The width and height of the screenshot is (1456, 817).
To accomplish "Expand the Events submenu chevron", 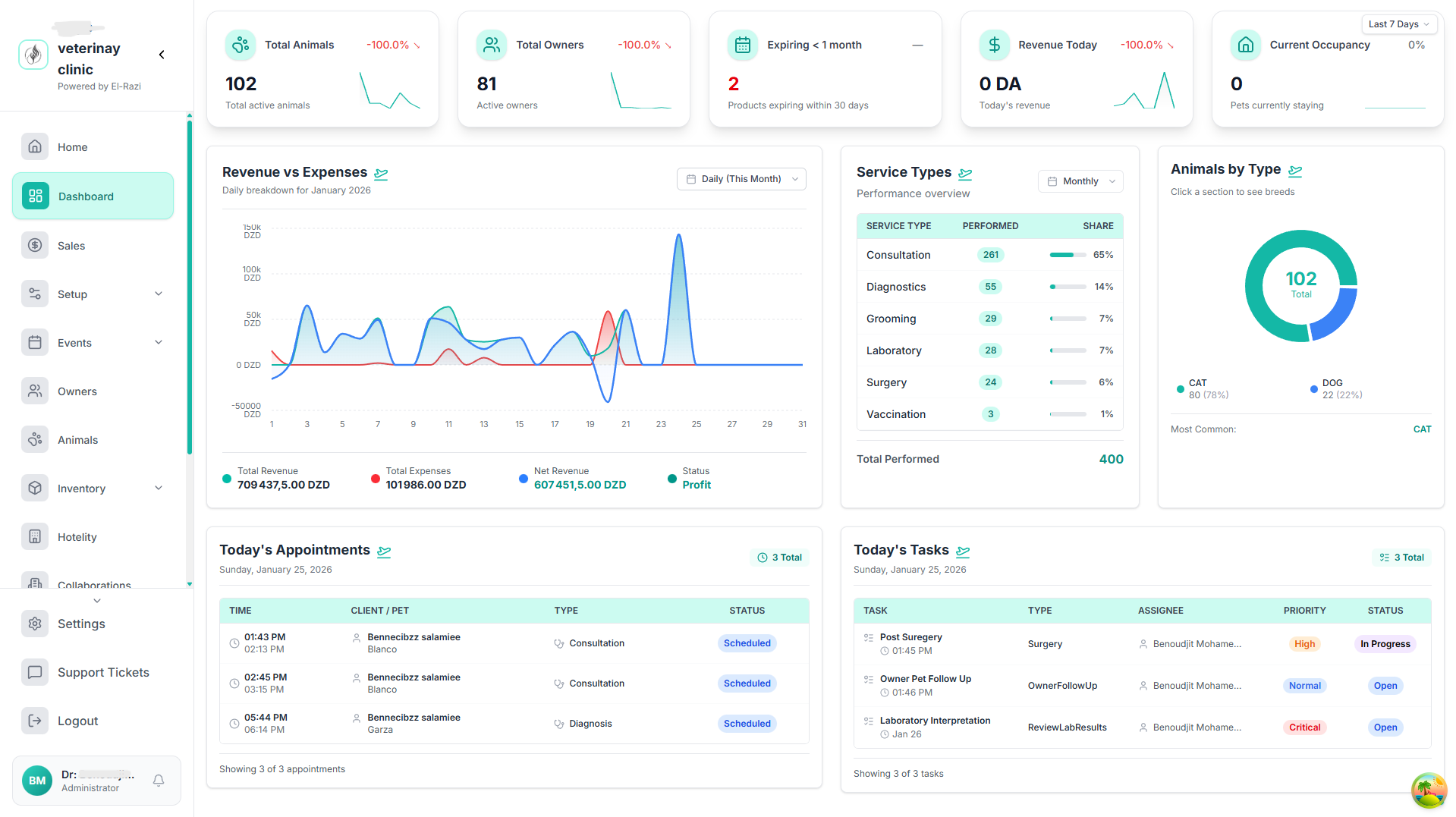I will (159, 343).
